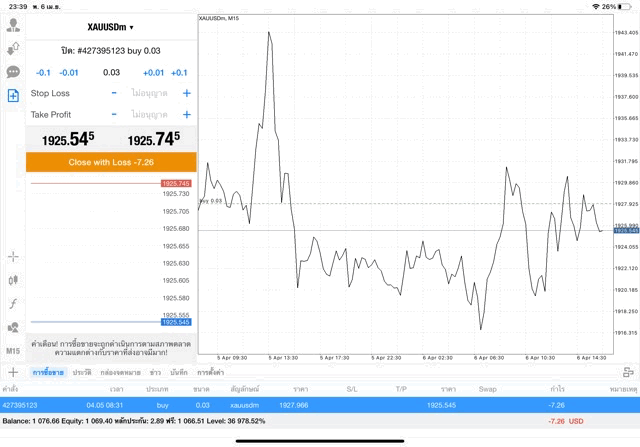Sort by Swap column header
This screenshot has width=640, height=447.
(x=487, y=389)
